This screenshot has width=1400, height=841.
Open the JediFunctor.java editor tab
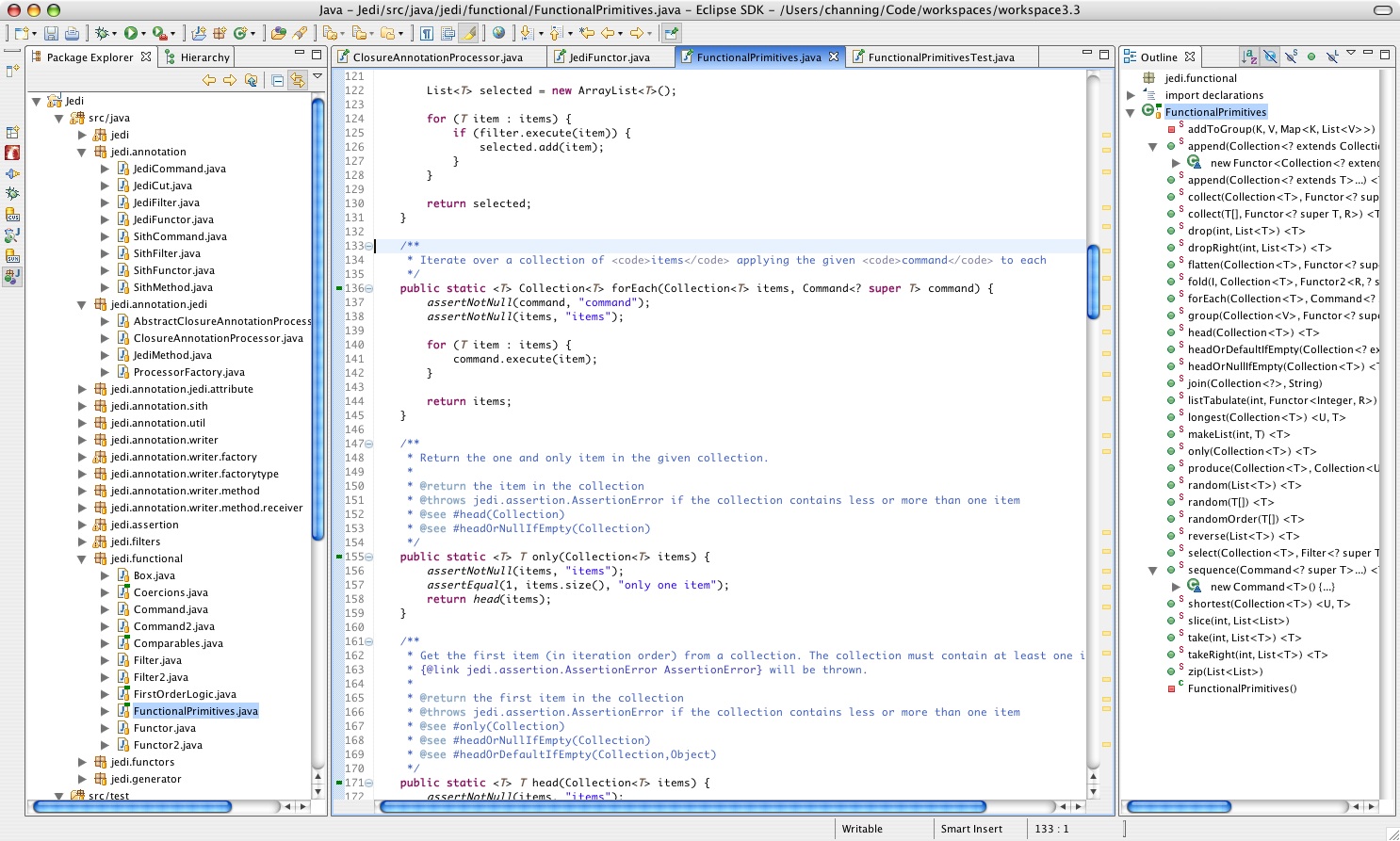point(610,57)
